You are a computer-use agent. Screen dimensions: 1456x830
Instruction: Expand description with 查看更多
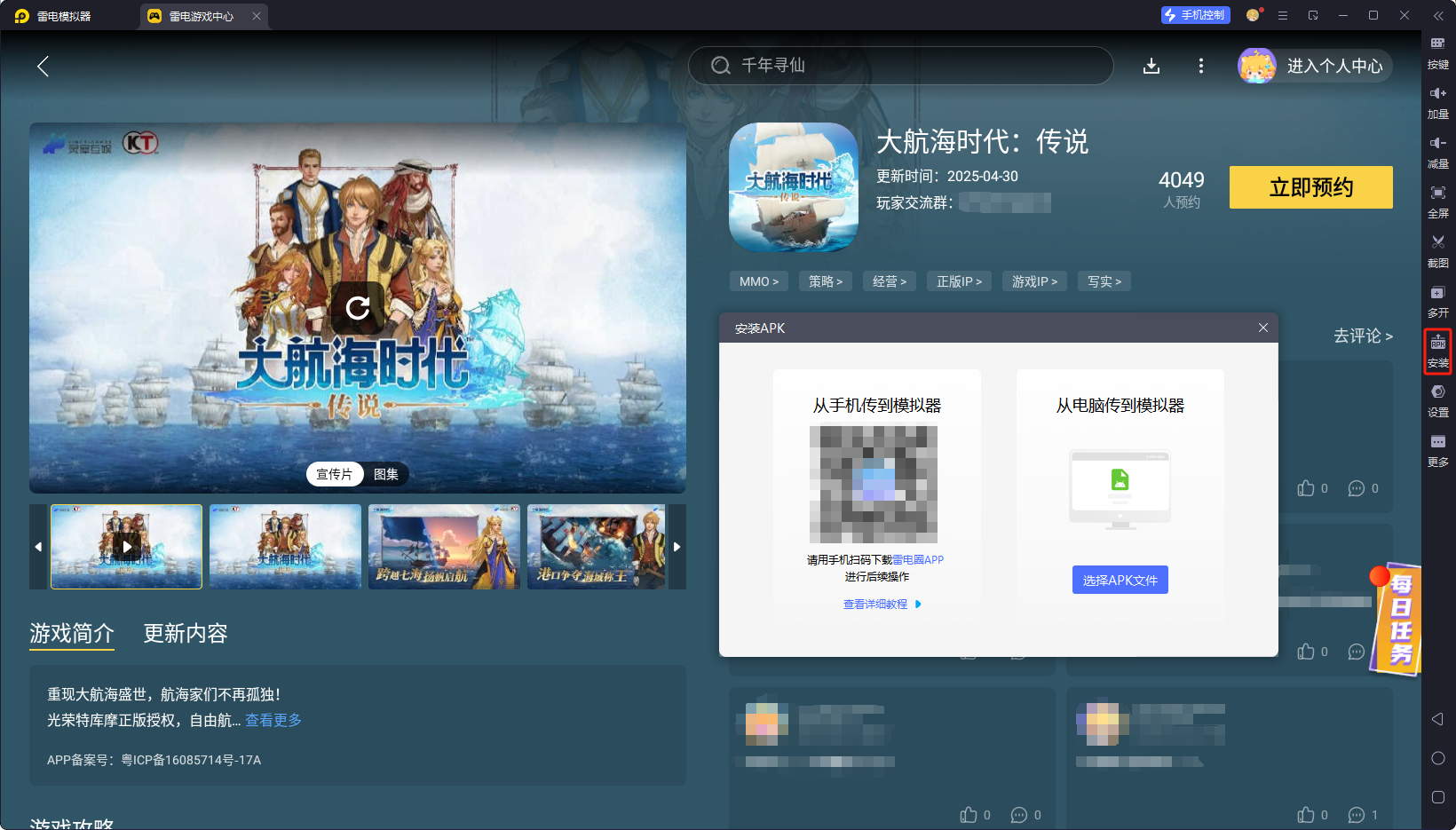(x=273, y=720)
